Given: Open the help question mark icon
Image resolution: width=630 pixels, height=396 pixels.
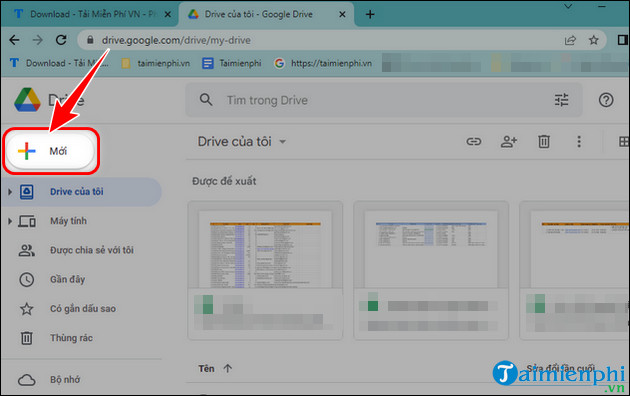Looking at the screenshot, I should tap(606, 100).
